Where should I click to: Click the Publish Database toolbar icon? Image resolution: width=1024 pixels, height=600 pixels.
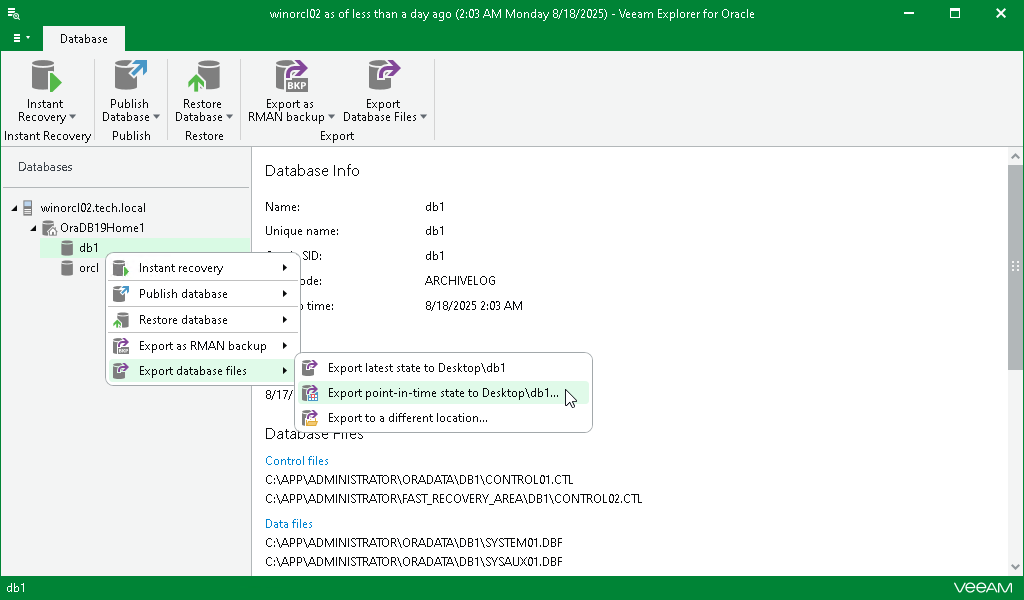click(x=130, y=78)
